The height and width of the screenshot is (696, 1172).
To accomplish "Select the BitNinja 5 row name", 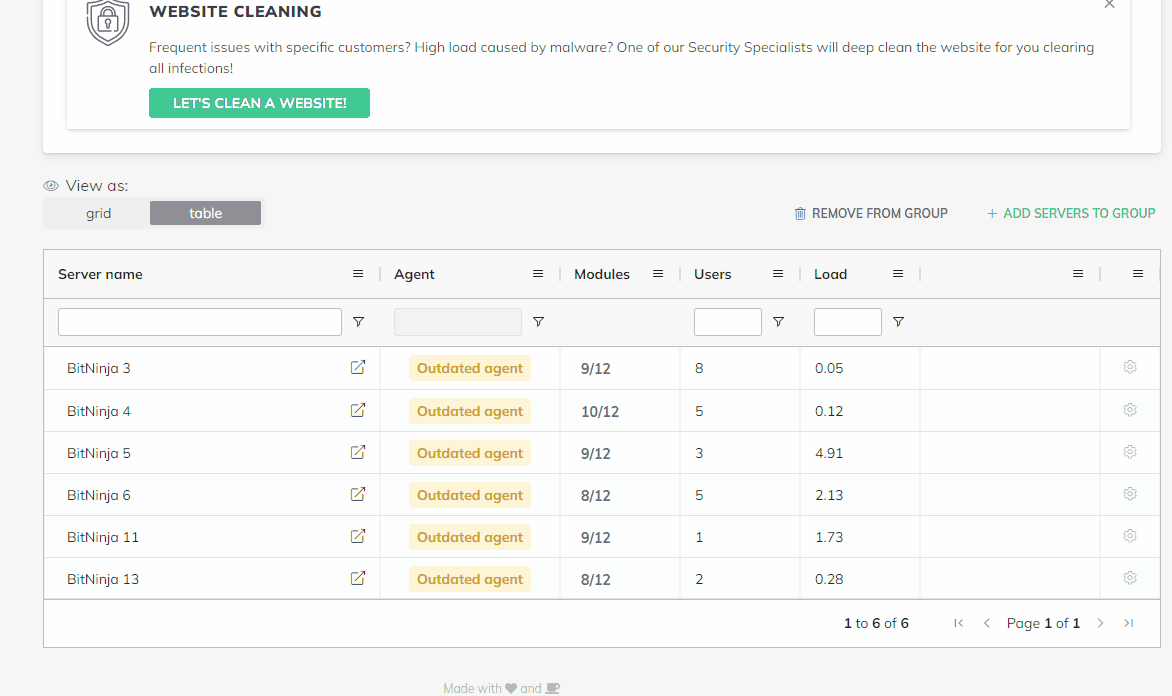I will [x=99, y=453].
